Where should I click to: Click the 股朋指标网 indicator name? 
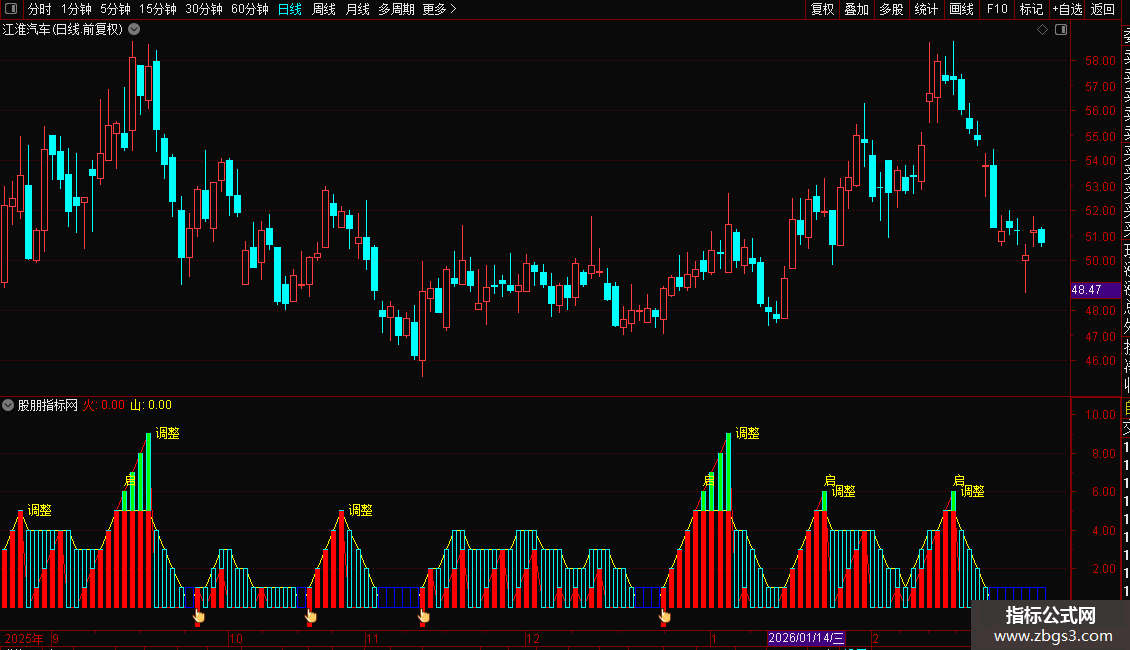48,405
